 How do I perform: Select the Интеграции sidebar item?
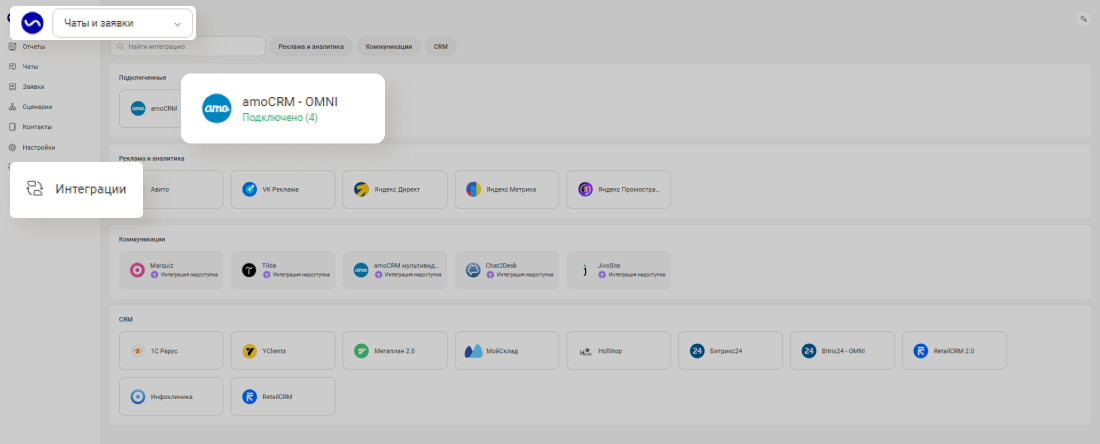[76, 189]
